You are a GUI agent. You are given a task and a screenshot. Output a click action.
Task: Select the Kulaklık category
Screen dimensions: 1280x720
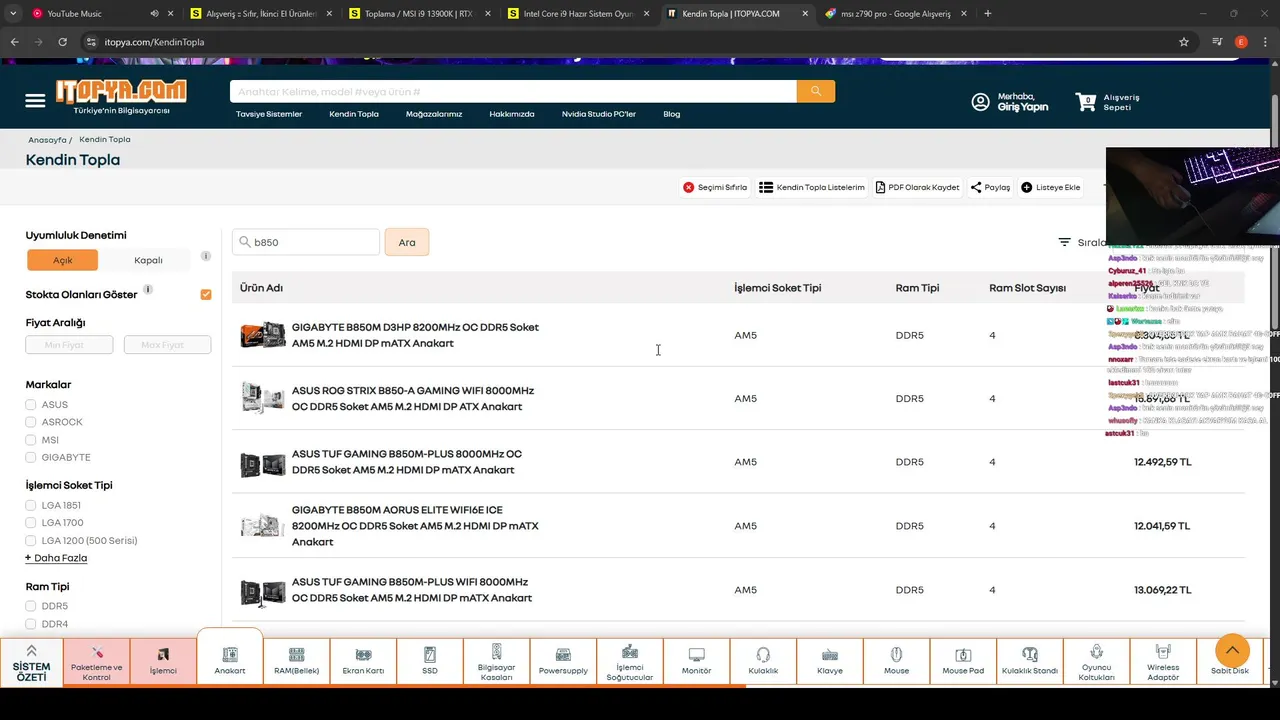click(x=763, y=662)
